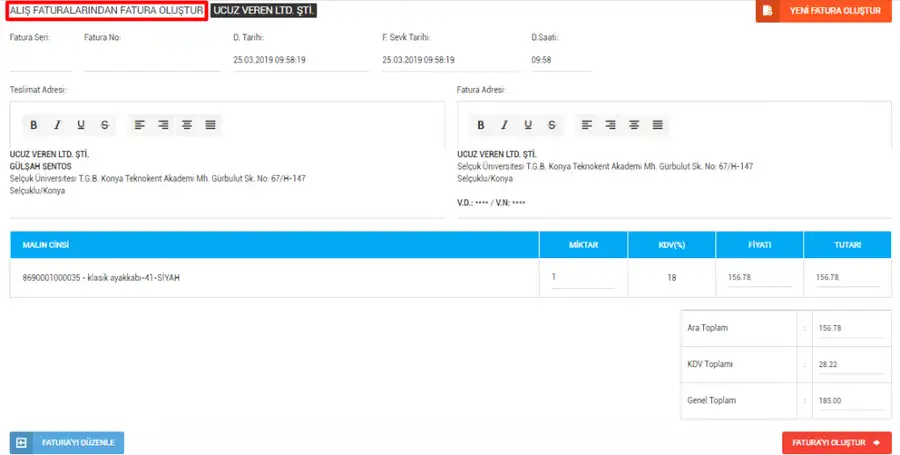Click the MİKTAR column header
Screen dimensions: 900x455
point(583,245)
